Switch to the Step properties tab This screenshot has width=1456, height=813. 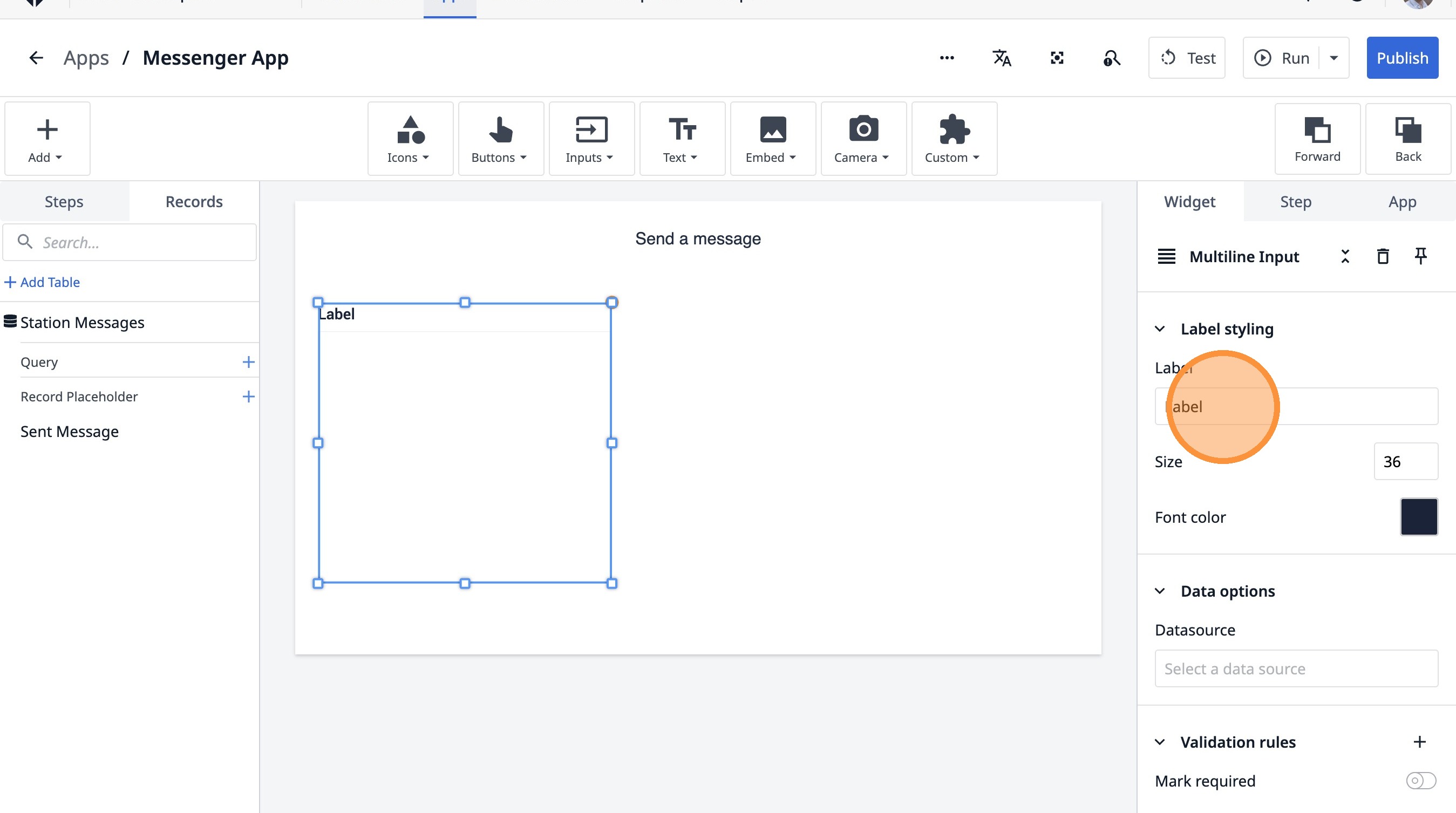[1296, 202]
